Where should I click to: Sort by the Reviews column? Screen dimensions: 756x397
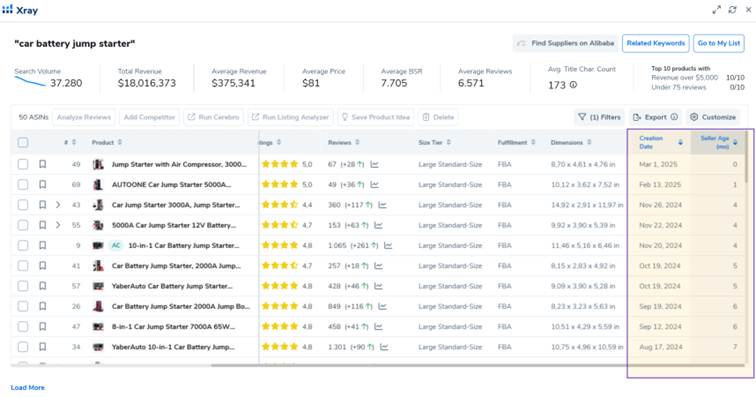click(357, 142)
